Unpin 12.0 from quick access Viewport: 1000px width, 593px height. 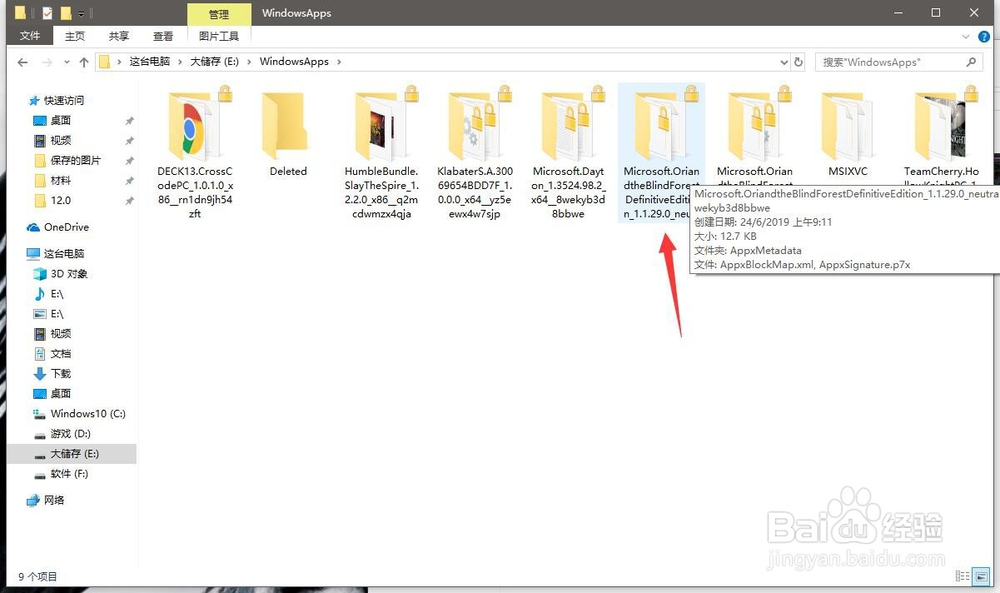[129, 200]
